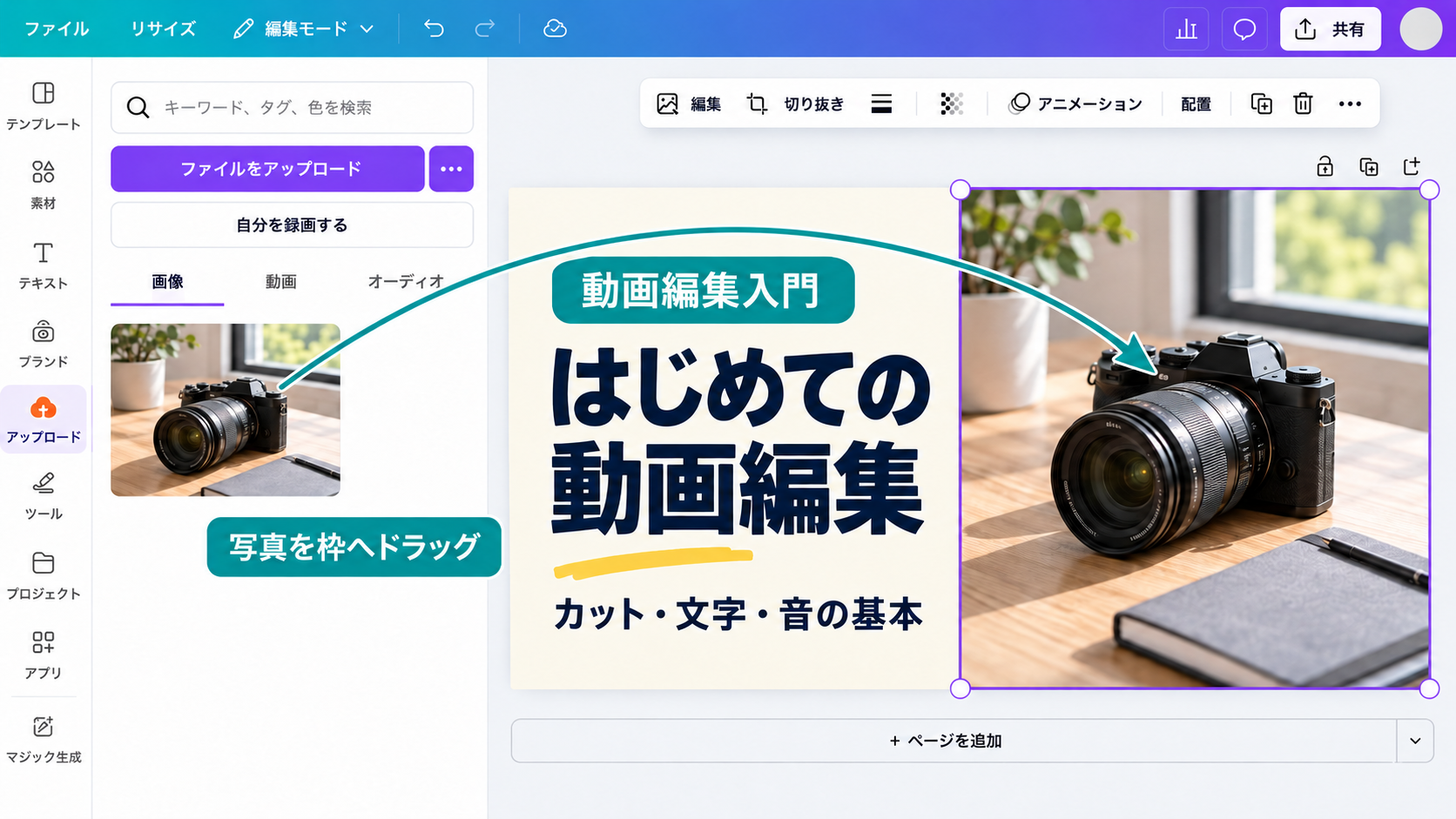The height and width of the screenshot is (819, 1456).
Task: Open the line weight style icon
Action: coord(881,104)
